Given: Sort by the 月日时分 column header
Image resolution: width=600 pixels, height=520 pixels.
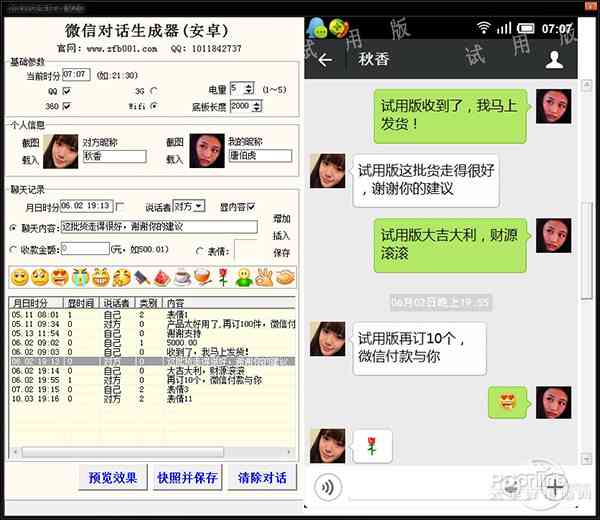Looking at the screenshot, I should 36,303.
